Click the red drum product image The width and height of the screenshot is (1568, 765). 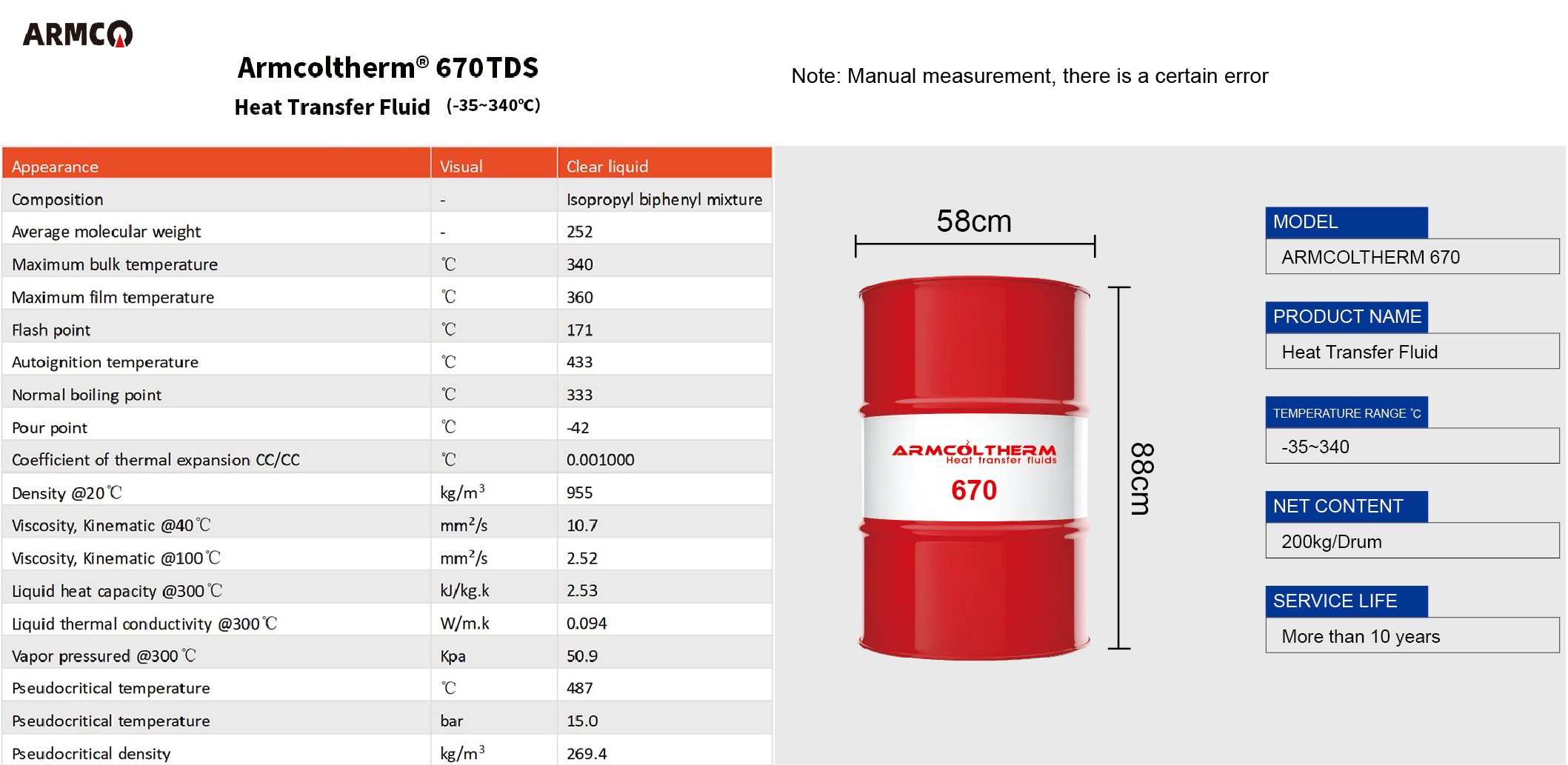(x=974, y=468)
